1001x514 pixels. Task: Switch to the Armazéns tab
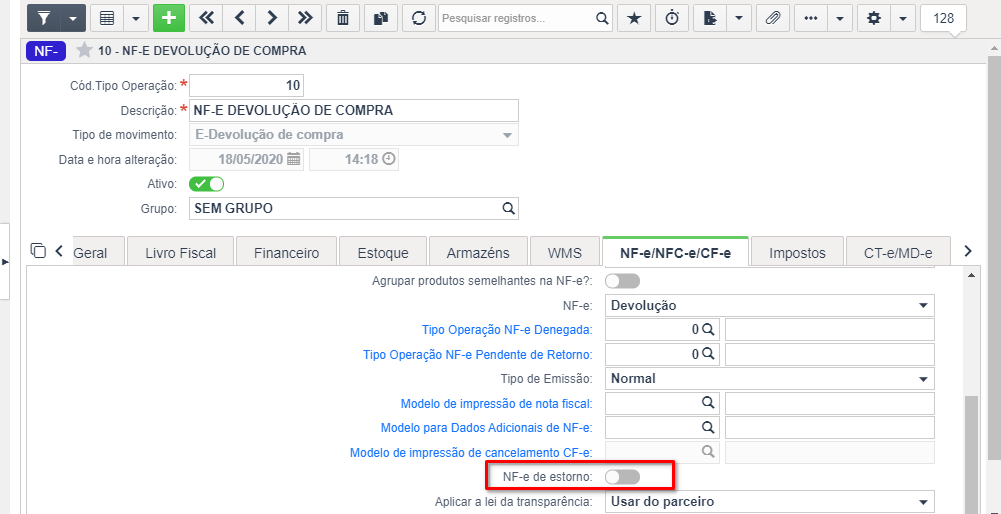point(478,253)
